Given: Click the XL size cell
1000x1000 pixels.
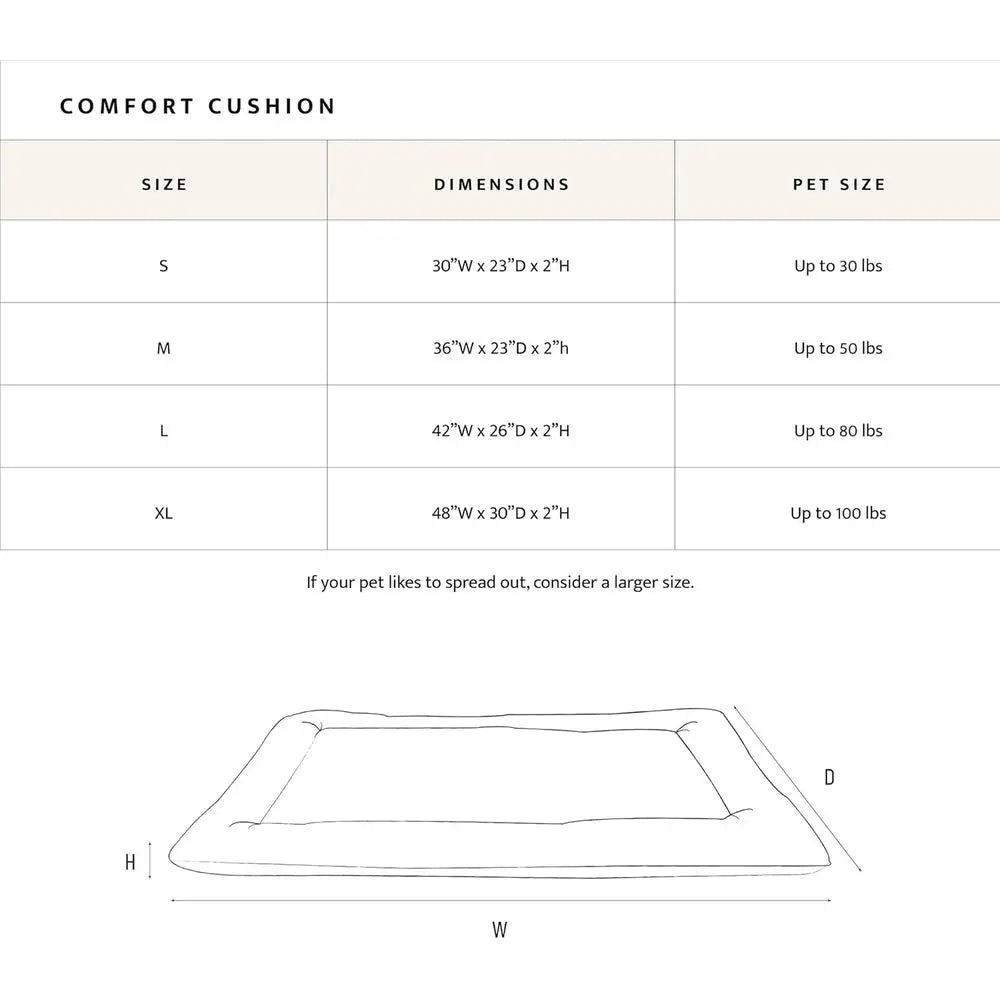Looking at the screenshot, I should pos(164,513).
